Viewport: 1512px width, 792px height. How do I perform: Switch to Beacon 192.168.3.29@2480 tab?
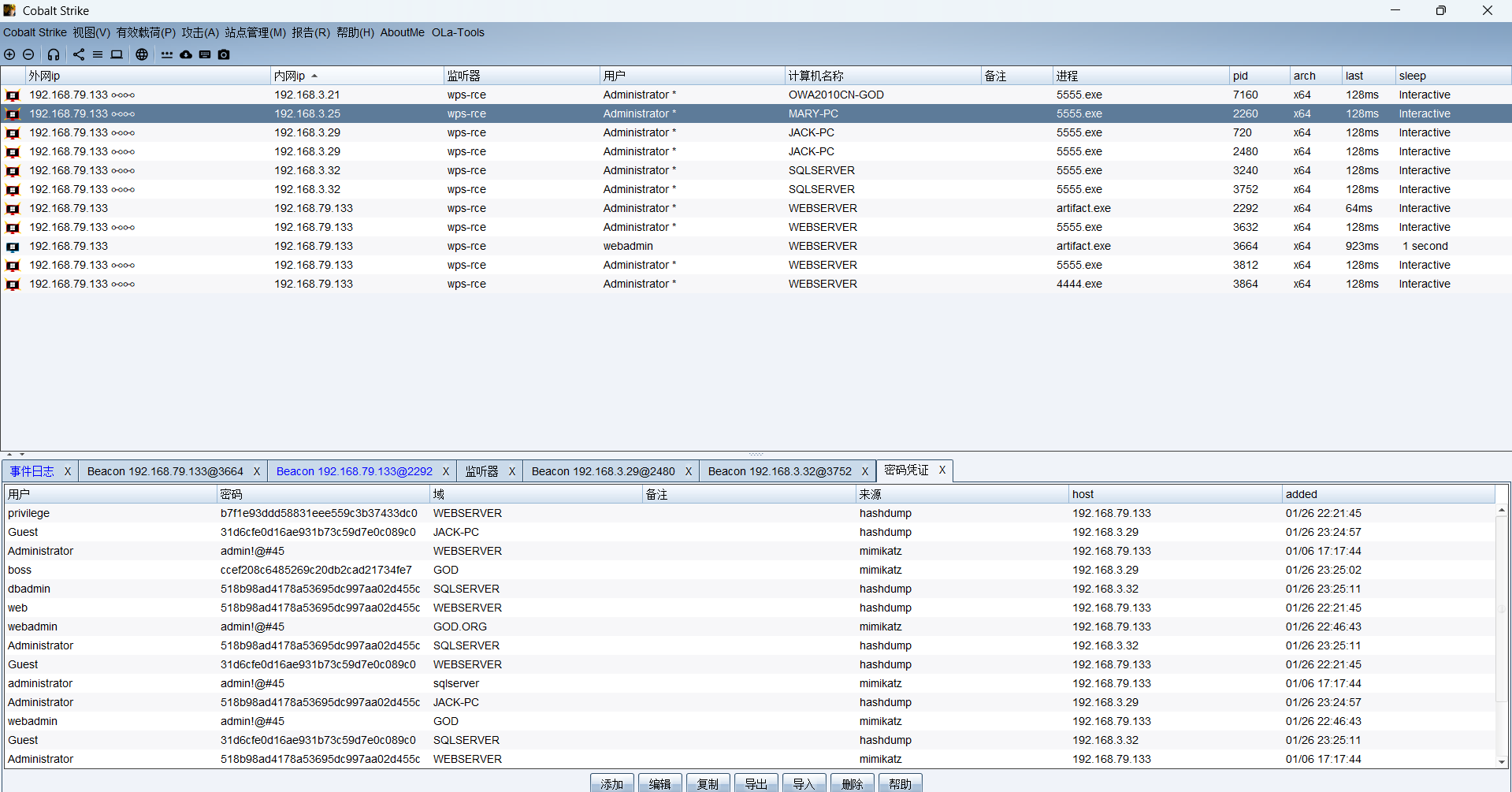point(604,471)
